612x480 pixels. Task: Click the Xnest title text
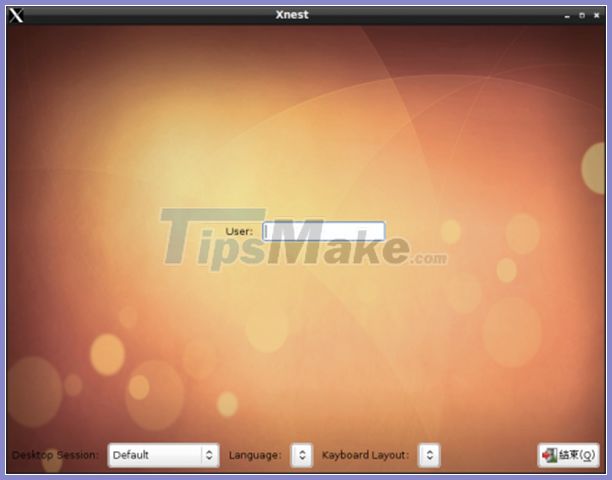tap(292, 15)
